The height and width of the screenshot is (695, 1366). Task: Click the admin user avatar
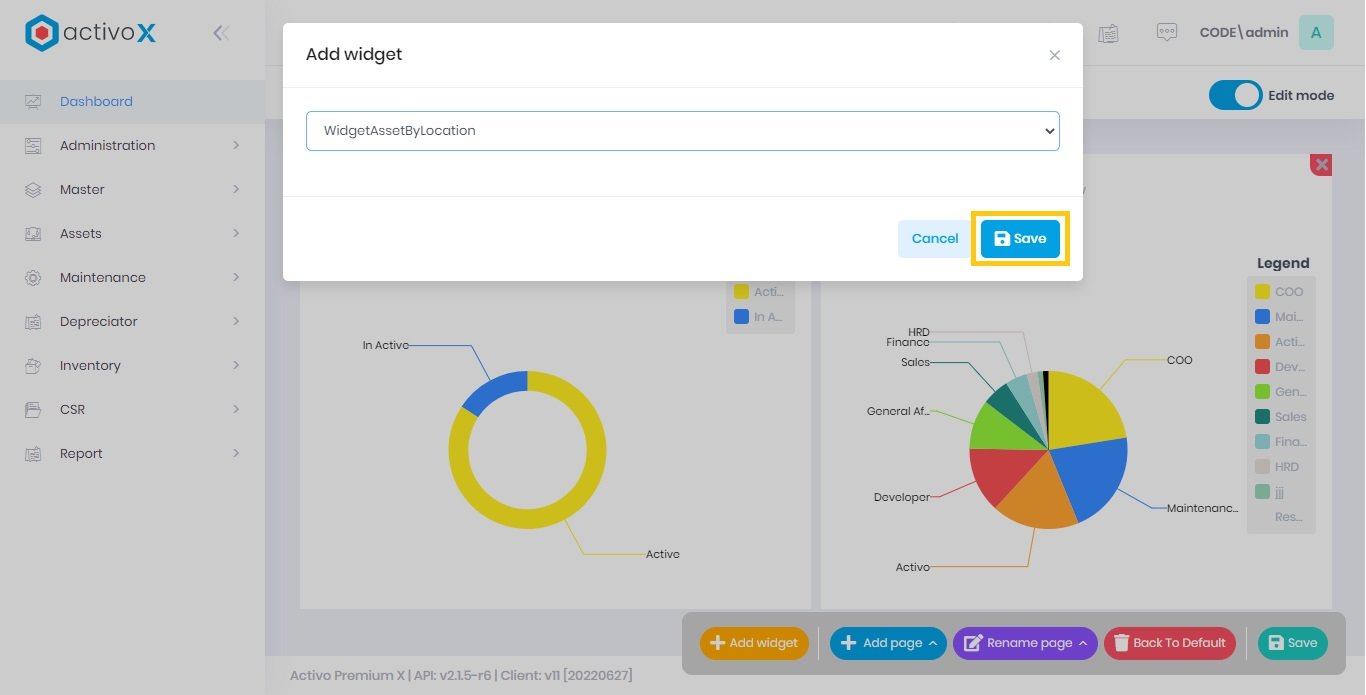pyautogui.click(x=1315, y=33)
